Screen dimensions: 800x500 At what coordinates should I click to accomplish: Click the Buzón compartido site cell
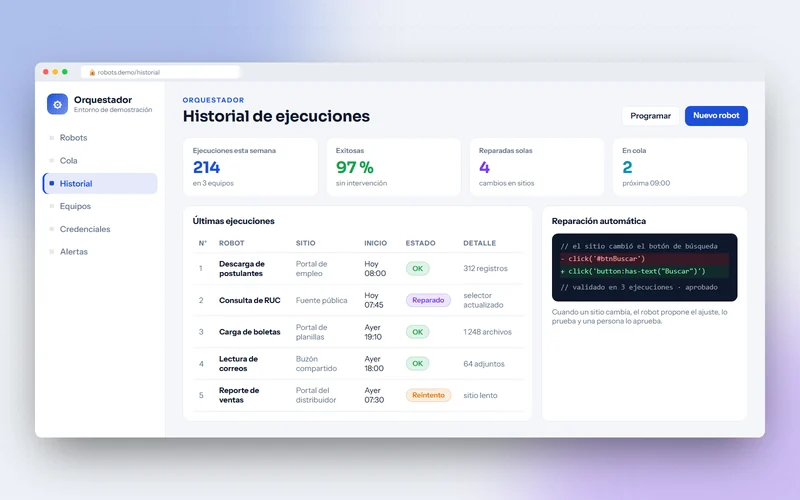pyautogui.click(x=316, y=364)
